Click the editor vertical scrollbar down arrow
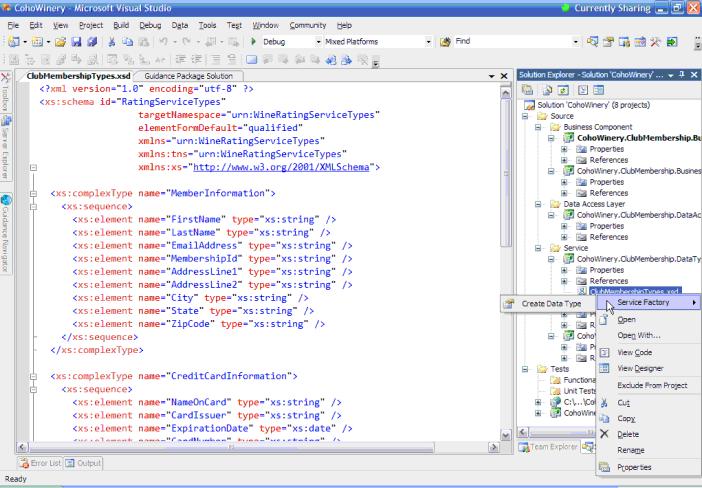 coord(506,435)
